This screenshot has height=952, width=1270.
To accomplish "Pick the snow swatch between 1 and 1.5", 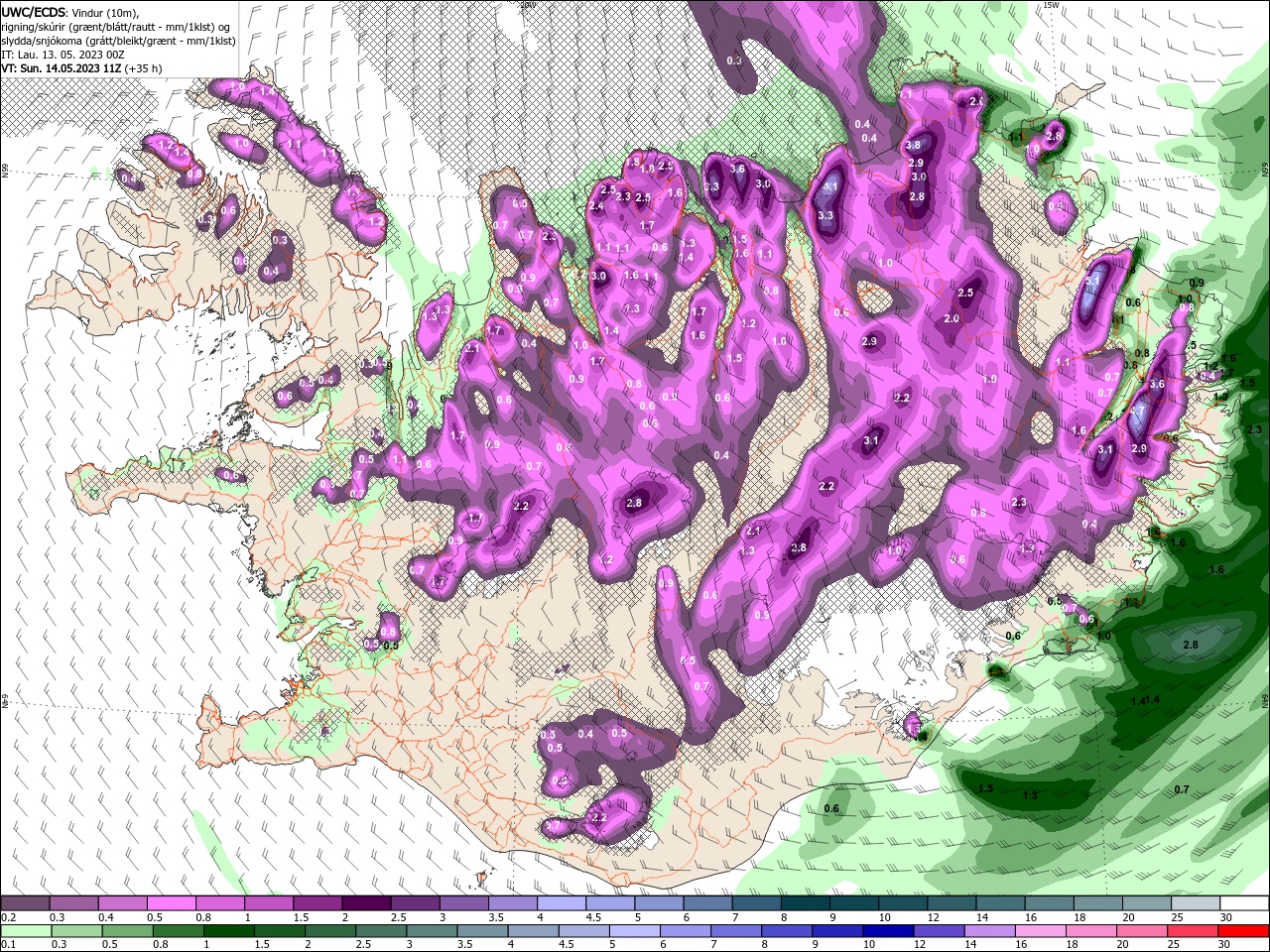I will click(x=269, y=903).
